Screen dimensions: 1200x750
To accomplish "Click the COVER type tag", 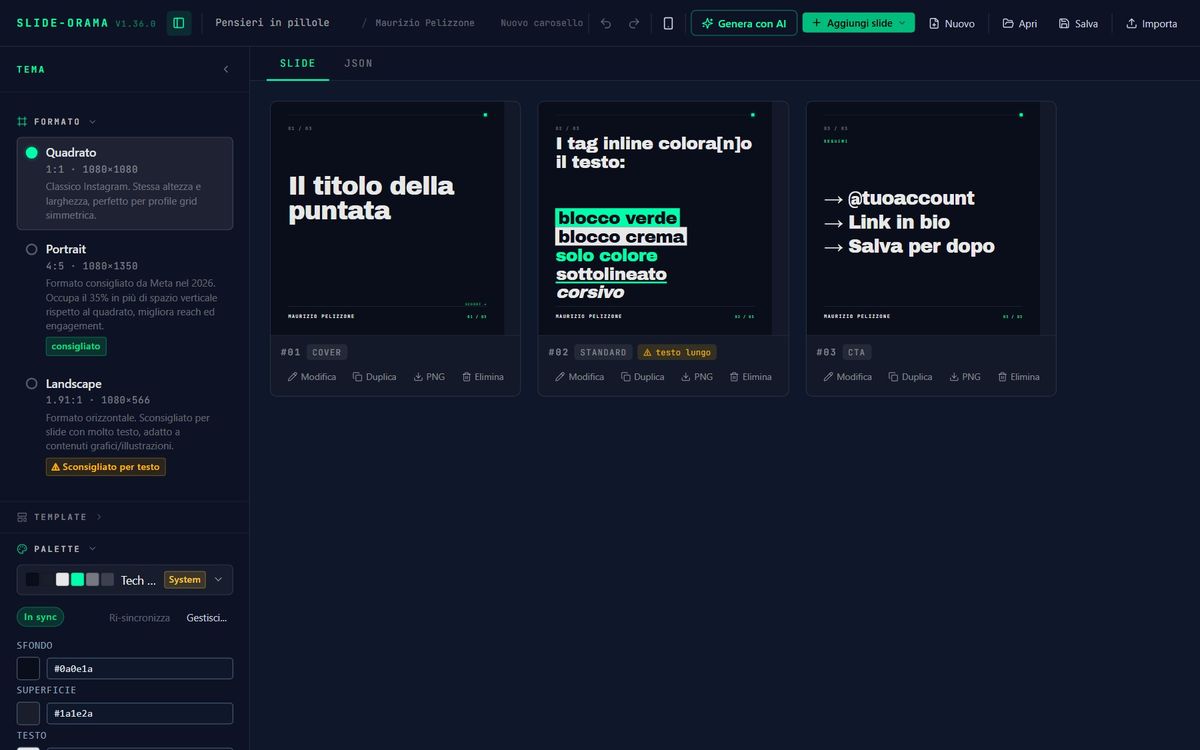I will (327, 352).
